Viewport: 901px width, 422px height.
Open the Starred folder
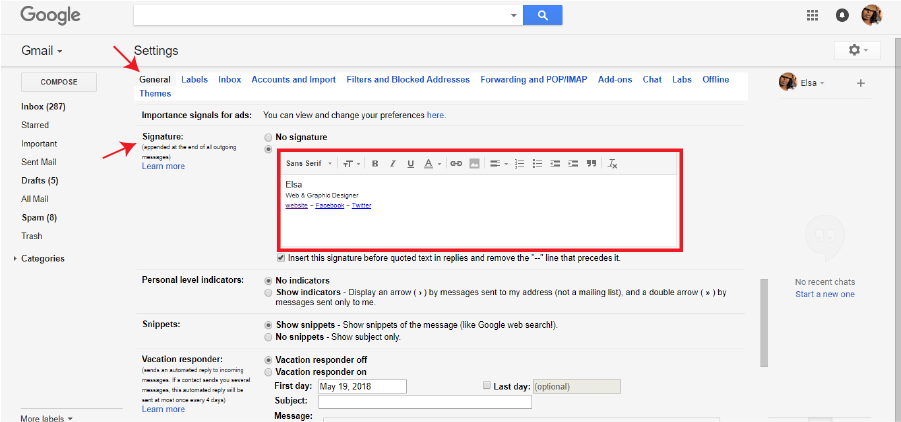click(35, 125)
